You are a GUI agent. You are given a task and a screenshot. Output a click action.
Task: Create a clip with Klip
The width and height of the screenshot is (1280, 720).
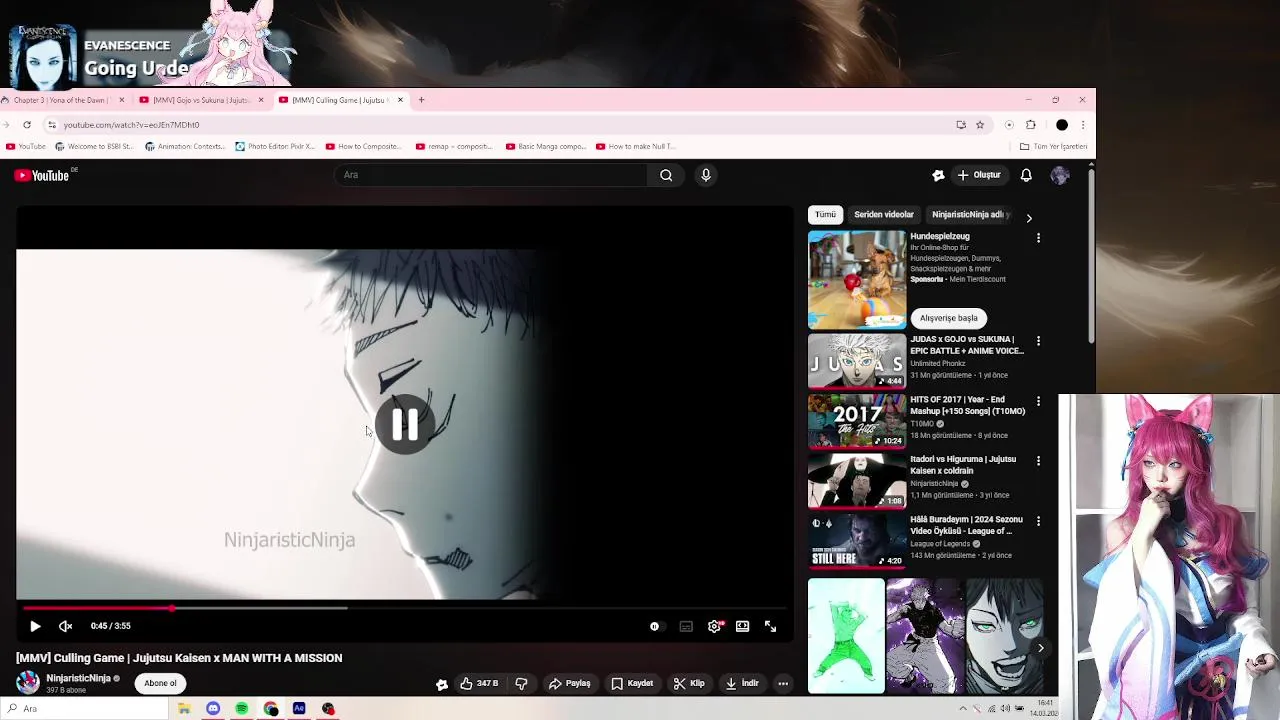pyautogui.click(x=689, y=684)
